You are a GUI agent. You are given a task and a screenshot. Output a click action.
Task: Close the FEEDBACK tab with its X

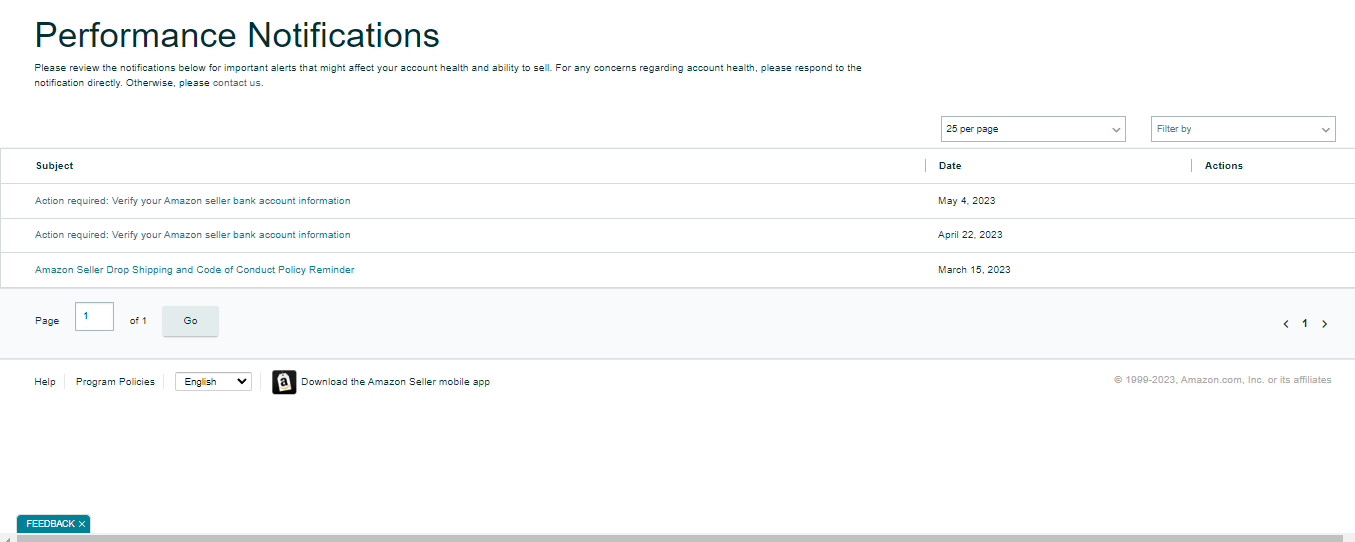82,524
